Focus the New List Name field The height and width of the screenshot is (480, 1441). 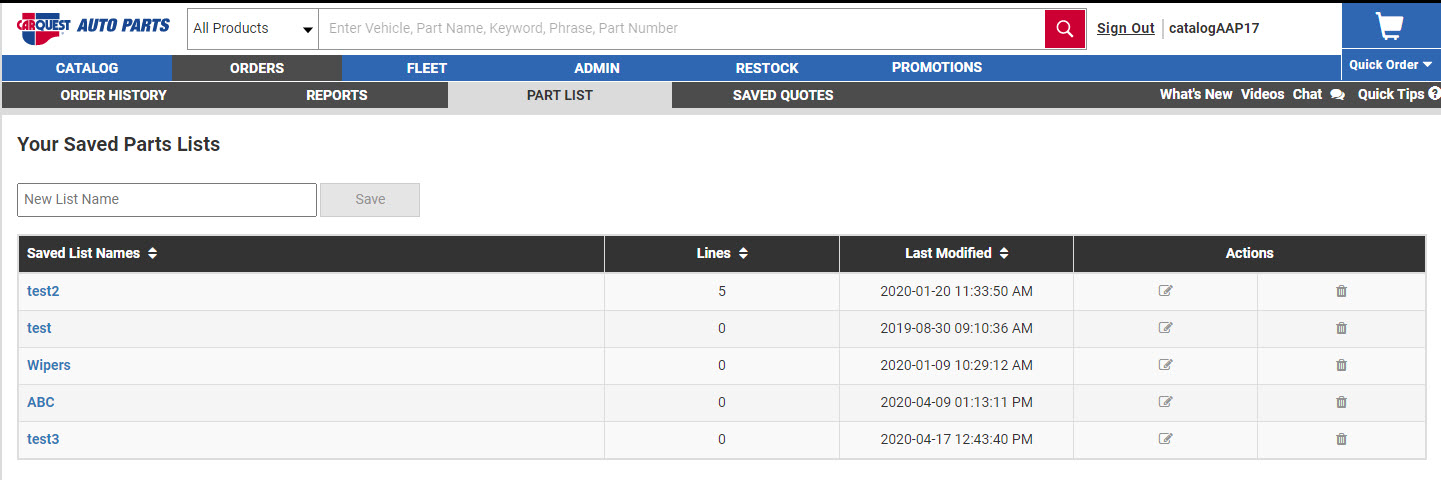[x=167, y=200]
